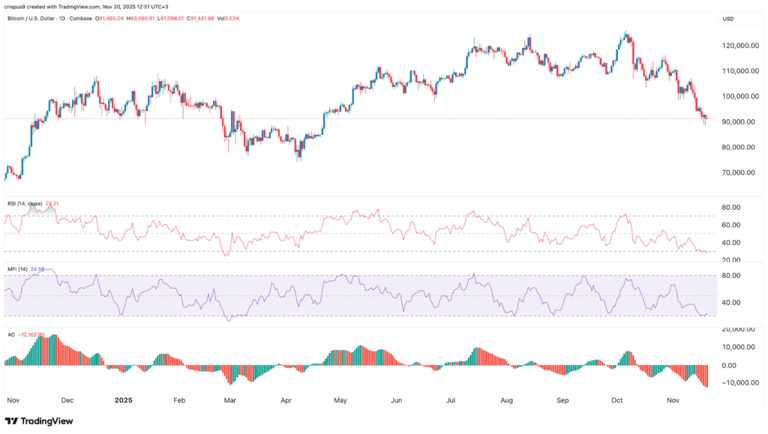Click the 'Sep' time axis label
Screen dimensions: 768x434
click(563, 400)
